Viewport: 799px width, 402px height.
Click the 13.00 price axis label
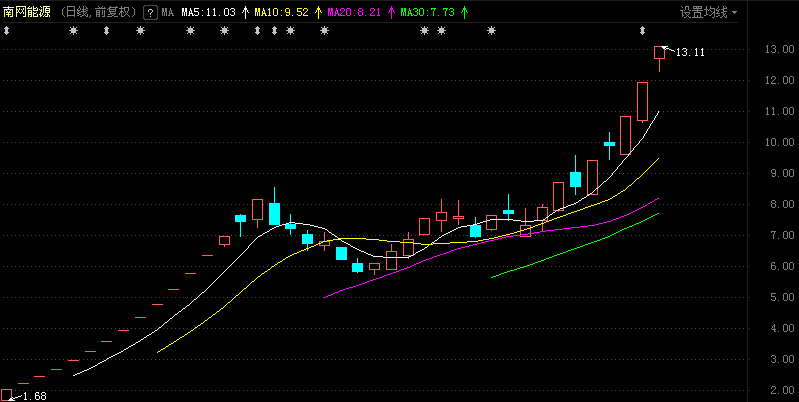[779, 49]
